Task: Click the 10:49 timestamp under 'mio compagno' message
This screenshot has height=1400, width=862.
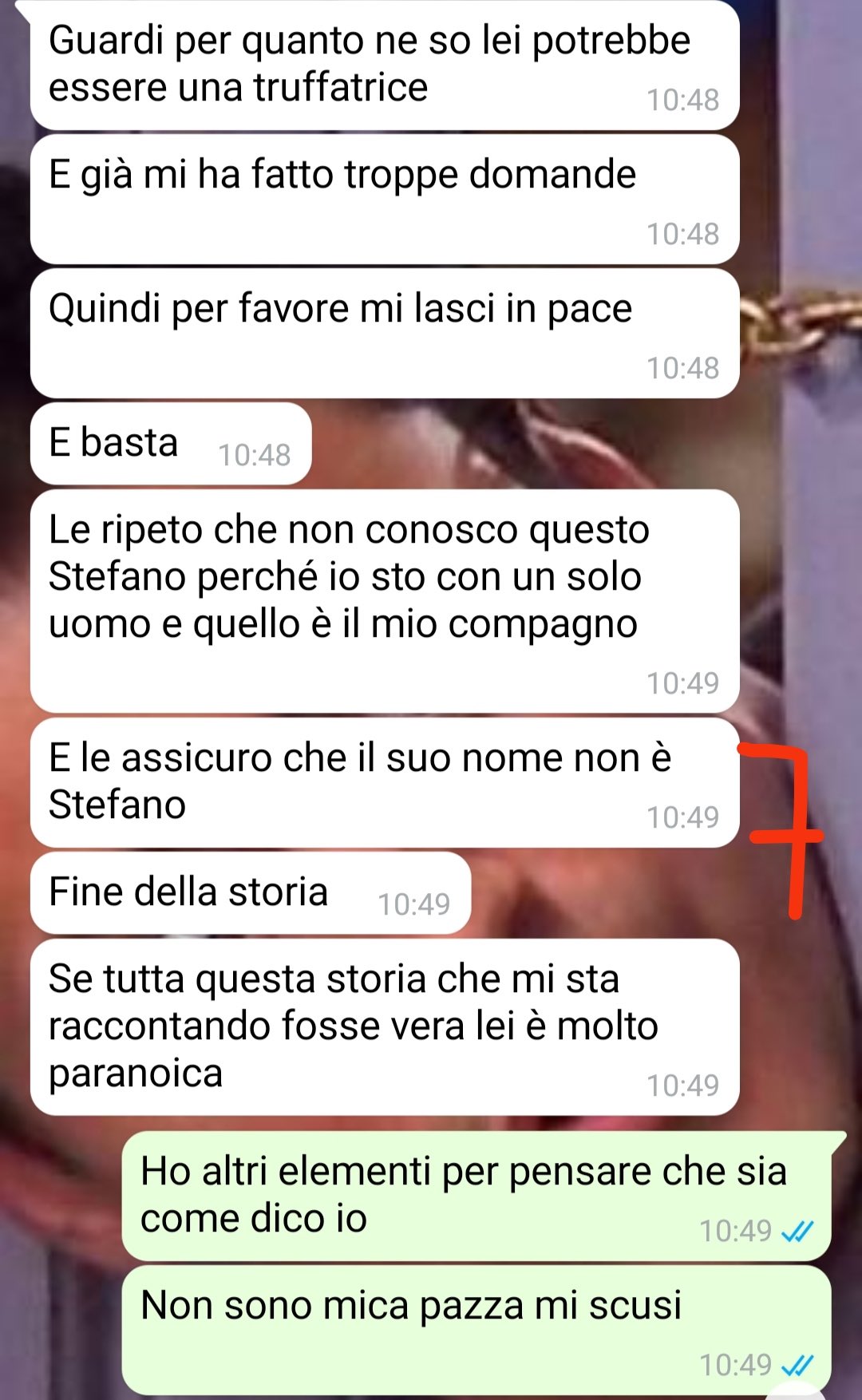Action: [683, 683]
